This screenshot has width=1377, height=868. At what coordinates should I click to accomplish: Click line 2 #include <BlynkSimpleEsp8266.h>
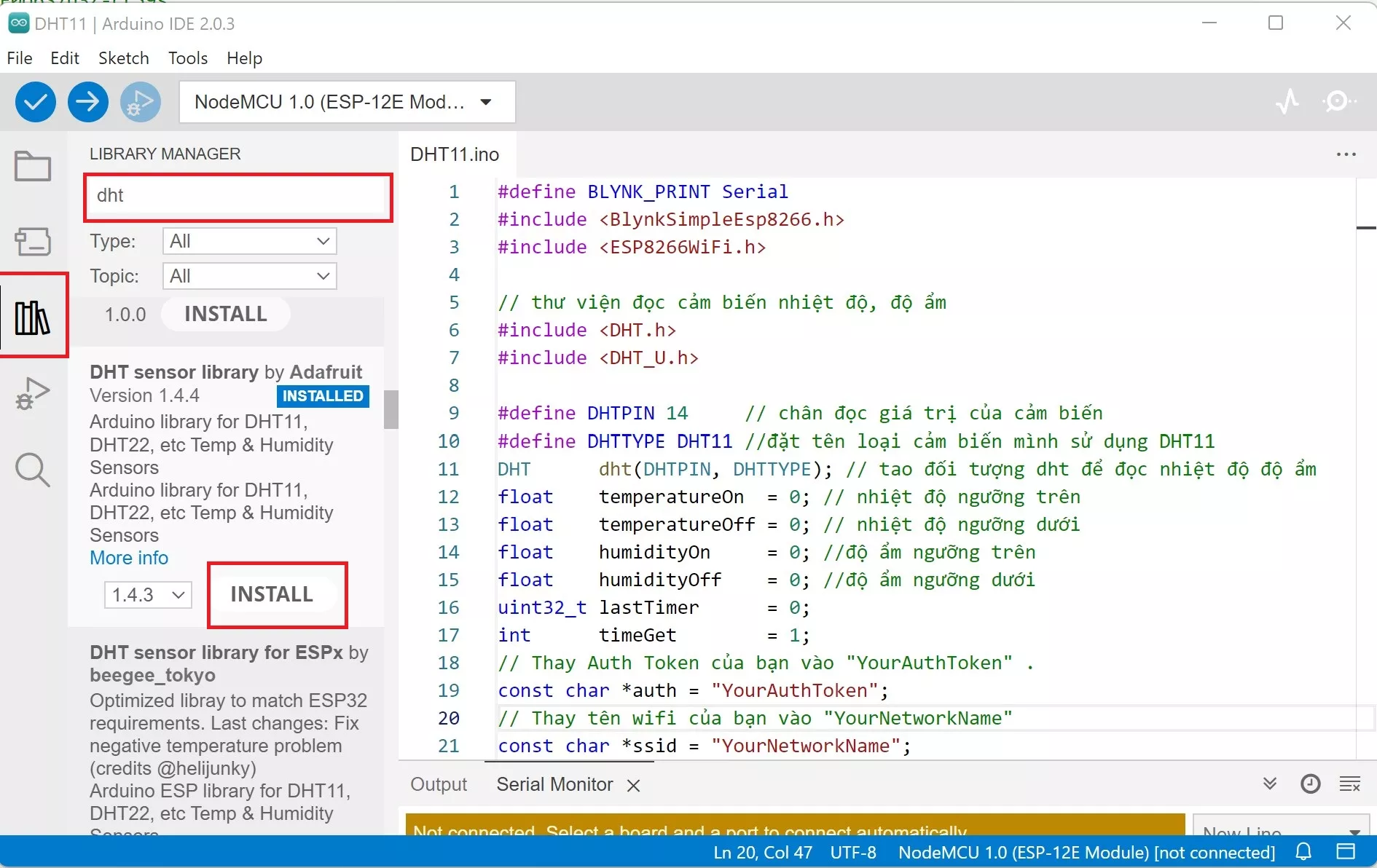(671, 219)
